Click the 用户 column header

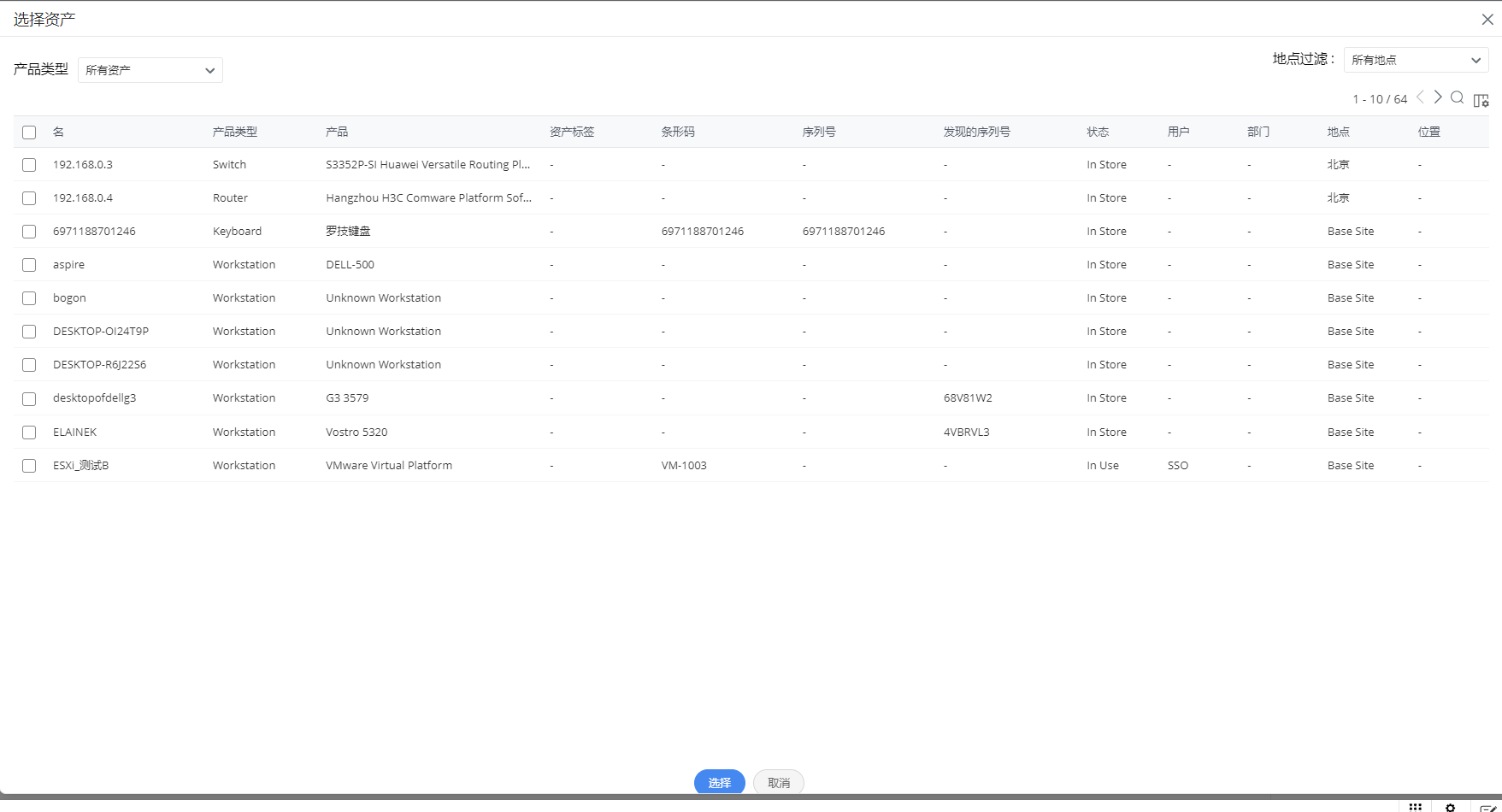[x=1179, y=132]
